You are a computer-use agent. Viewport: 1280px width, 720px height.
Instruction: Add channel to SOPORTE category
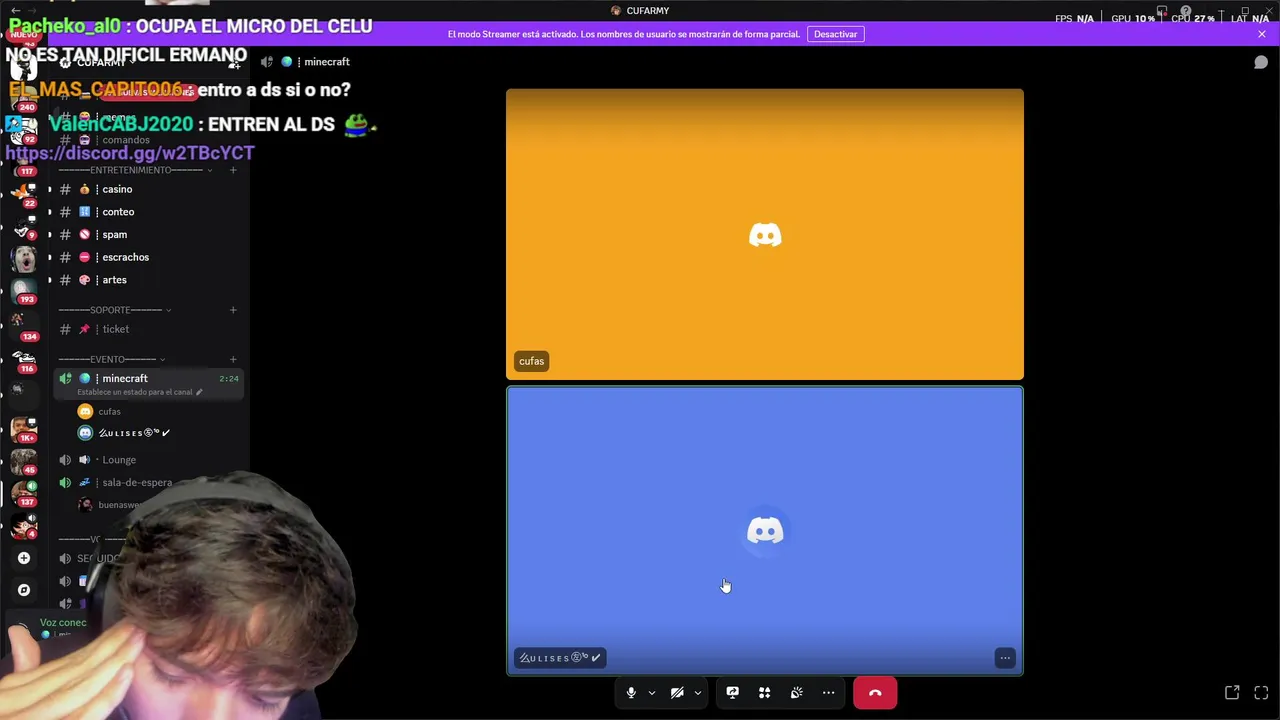[x=233, y=310]
